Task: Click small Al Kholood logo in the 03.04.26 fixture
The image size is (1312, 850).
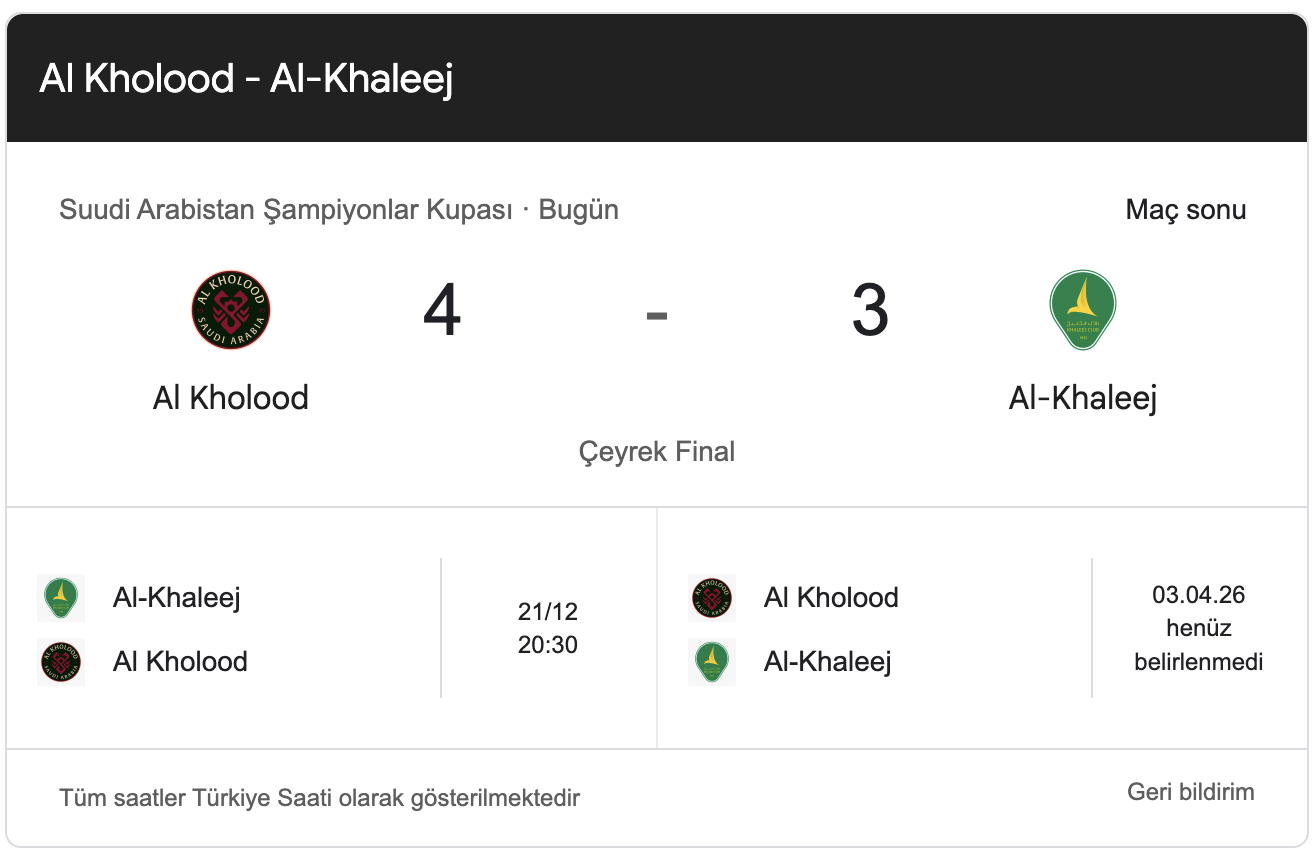Action: coord(712,598)
